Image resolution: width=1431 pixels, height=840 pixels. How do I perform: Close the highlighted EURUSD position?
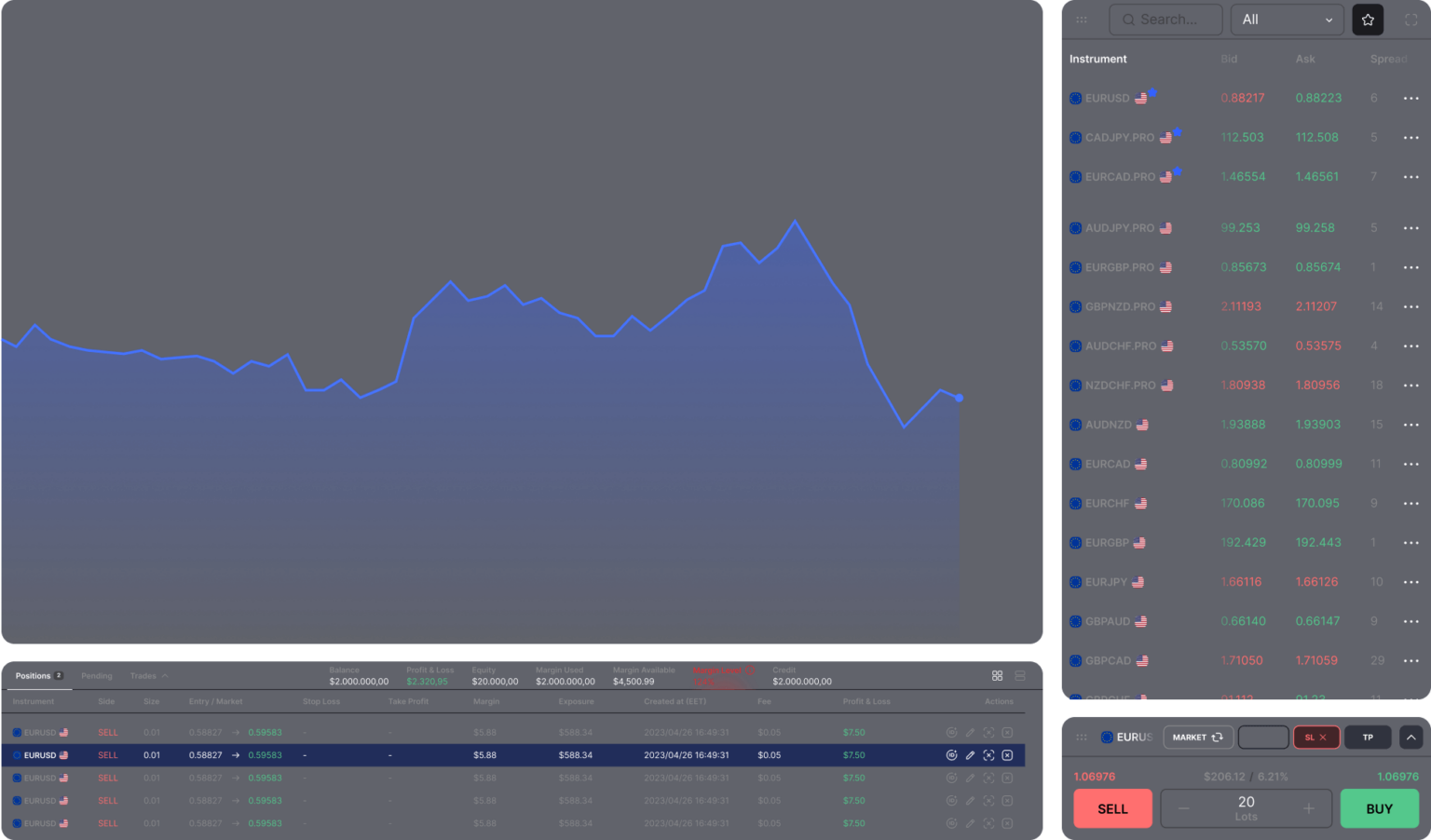point(1007,755)
